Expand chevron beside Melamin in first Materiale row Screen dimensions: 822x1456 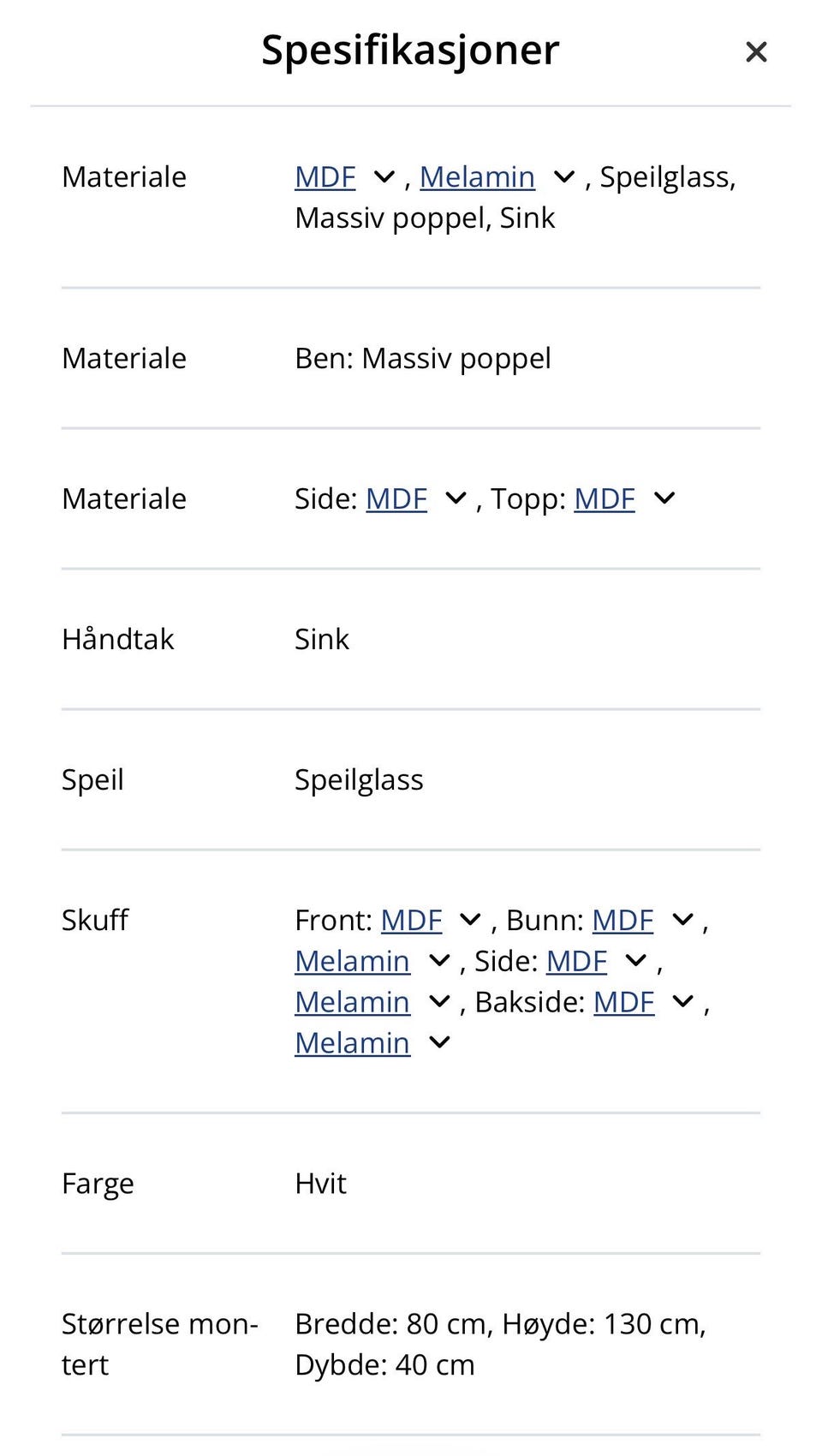point(563,177)
